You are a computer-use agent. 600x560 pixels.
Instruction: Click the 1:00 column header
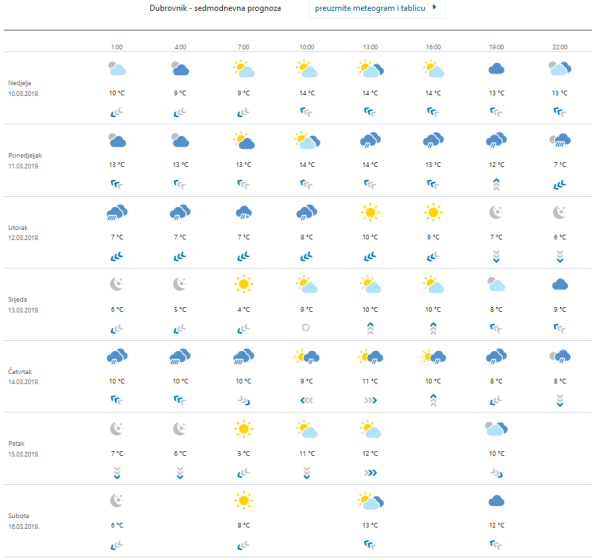point(117,47)
